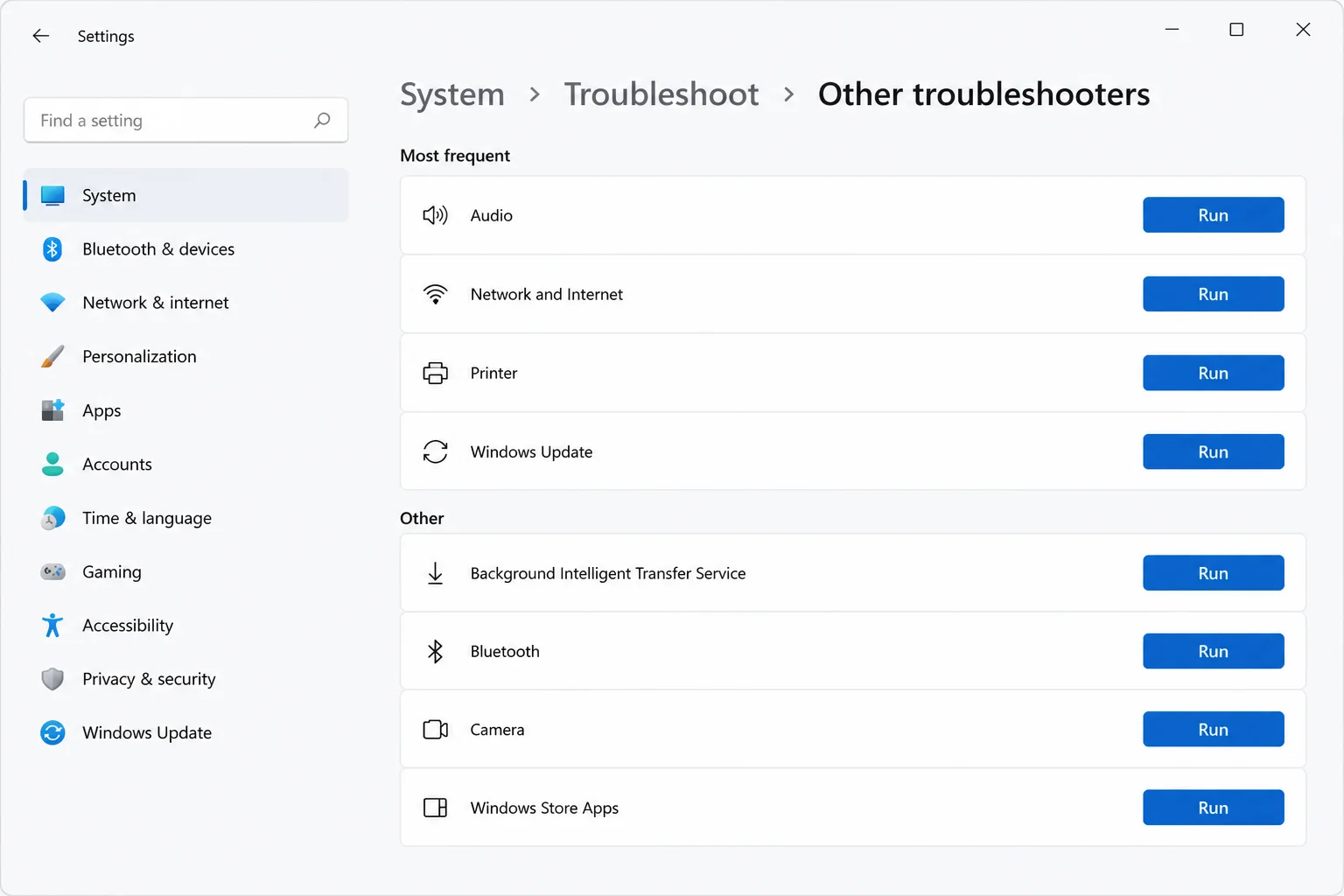Image resolution: width=1344 pixels, height=896 pixels.
Task: Click the Accessibility figure icon
Action: pos(52,625)
